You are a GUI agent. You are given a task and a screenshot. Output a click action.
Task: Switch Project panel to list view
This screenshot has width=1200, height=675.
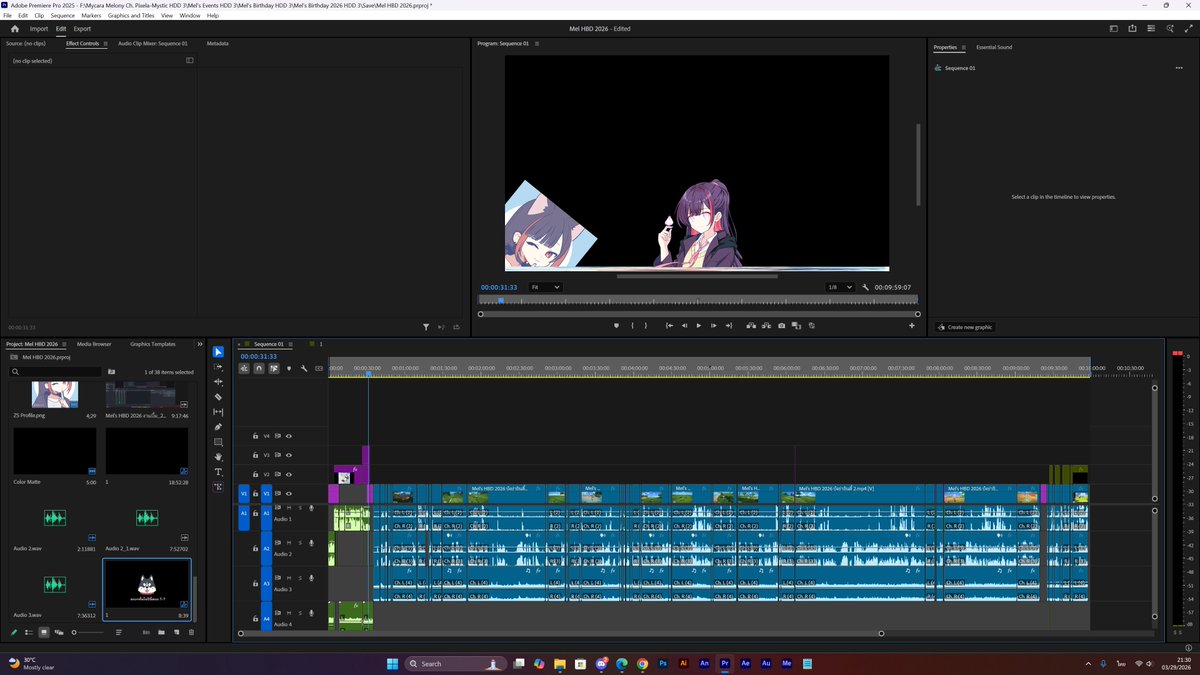[x=29, y=632]
